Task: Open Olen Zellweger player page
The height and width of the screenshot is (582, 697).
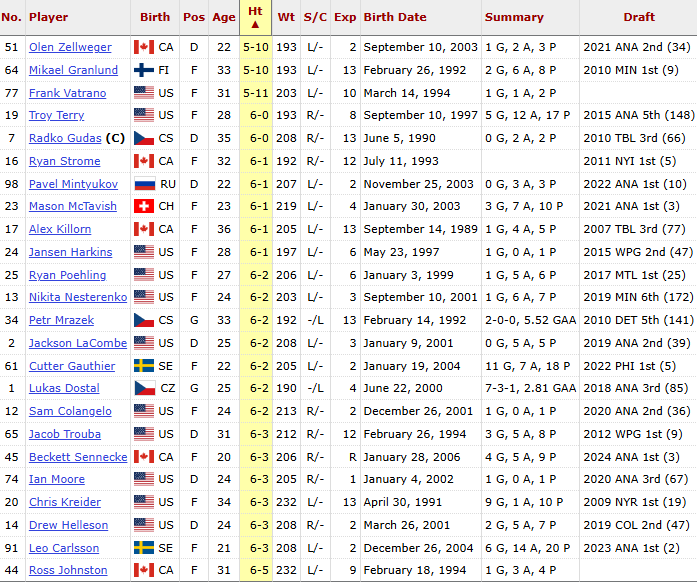Action: (70, 47)
